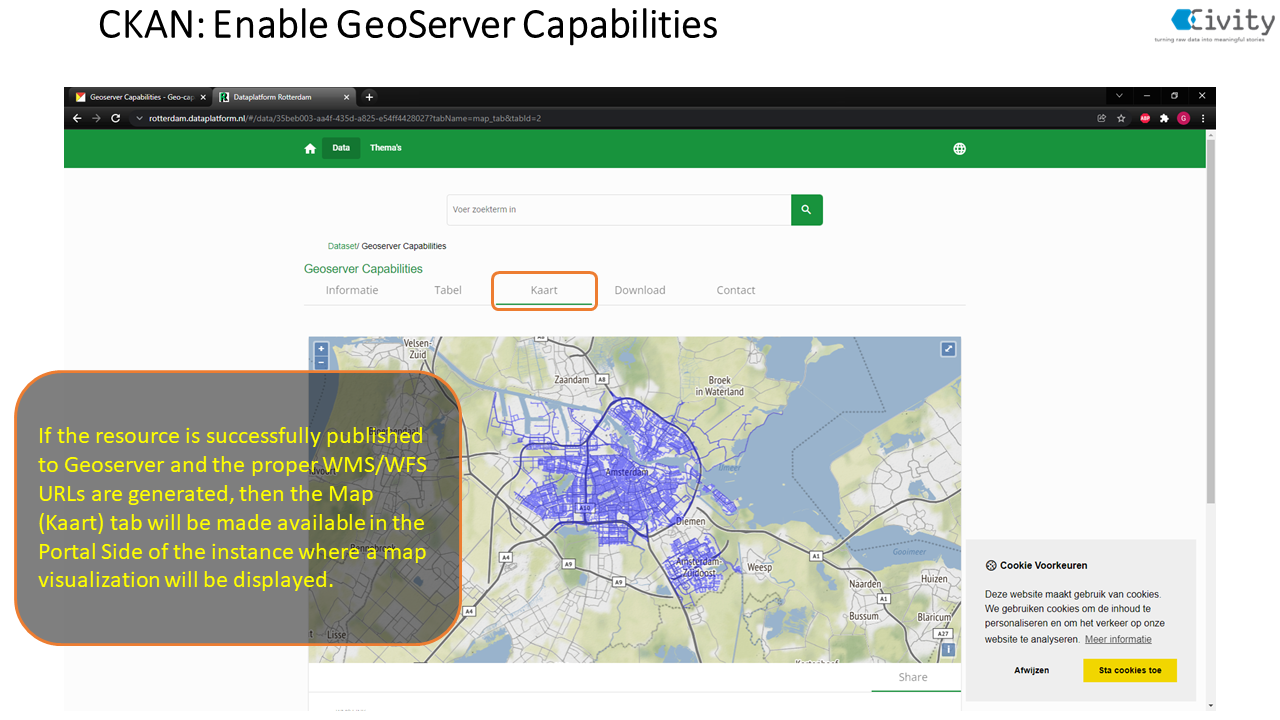This screenshot has height=720, width=1280.
Task: Go forward in browser history
Action: [x=96, y=118]
